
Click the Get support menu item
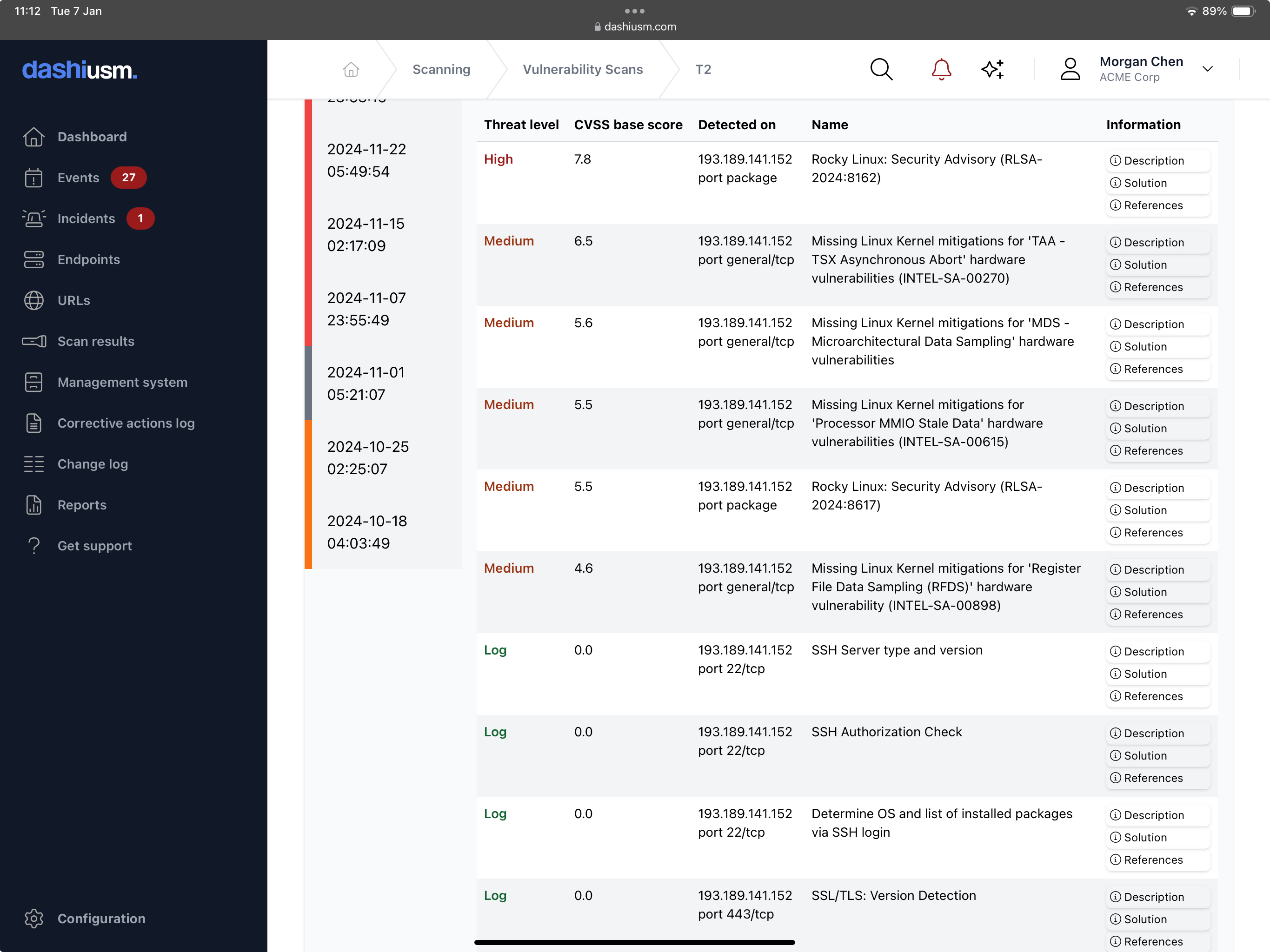pyautogui.click(x=94, y=545)
